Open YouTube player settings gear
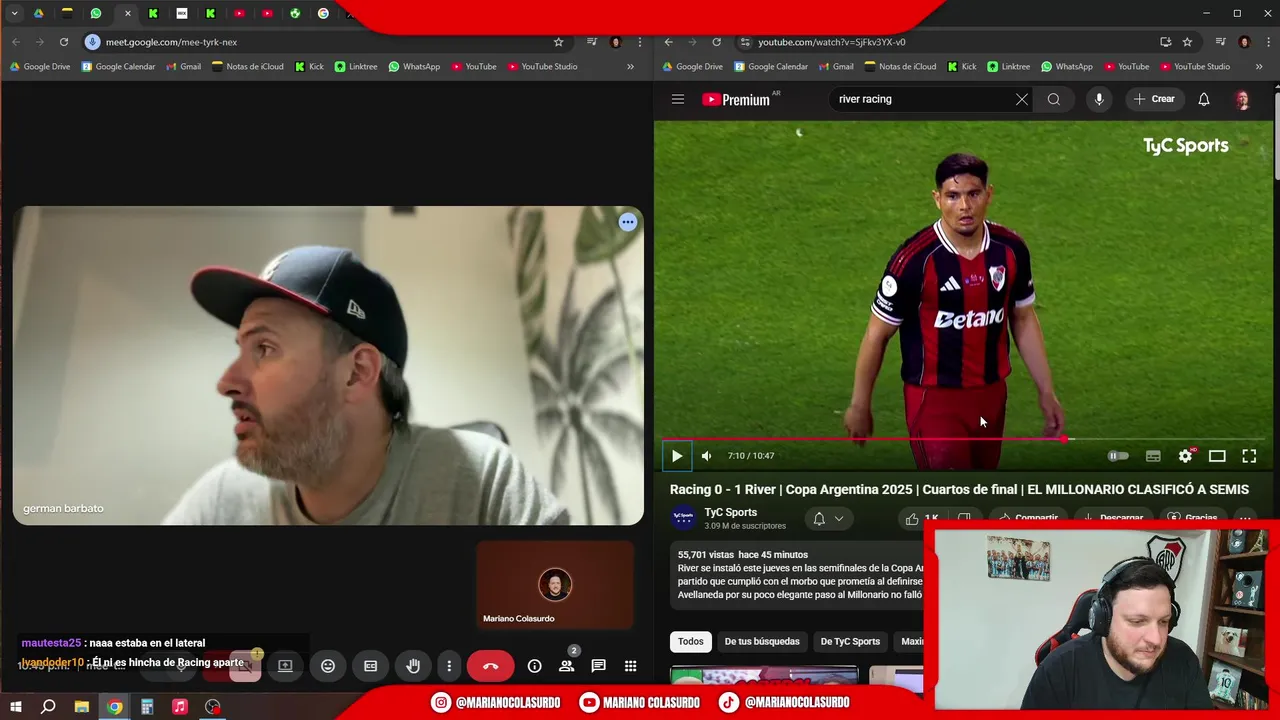Image resolution: width=1280 pixels, height=720 pixels. 1185,456
